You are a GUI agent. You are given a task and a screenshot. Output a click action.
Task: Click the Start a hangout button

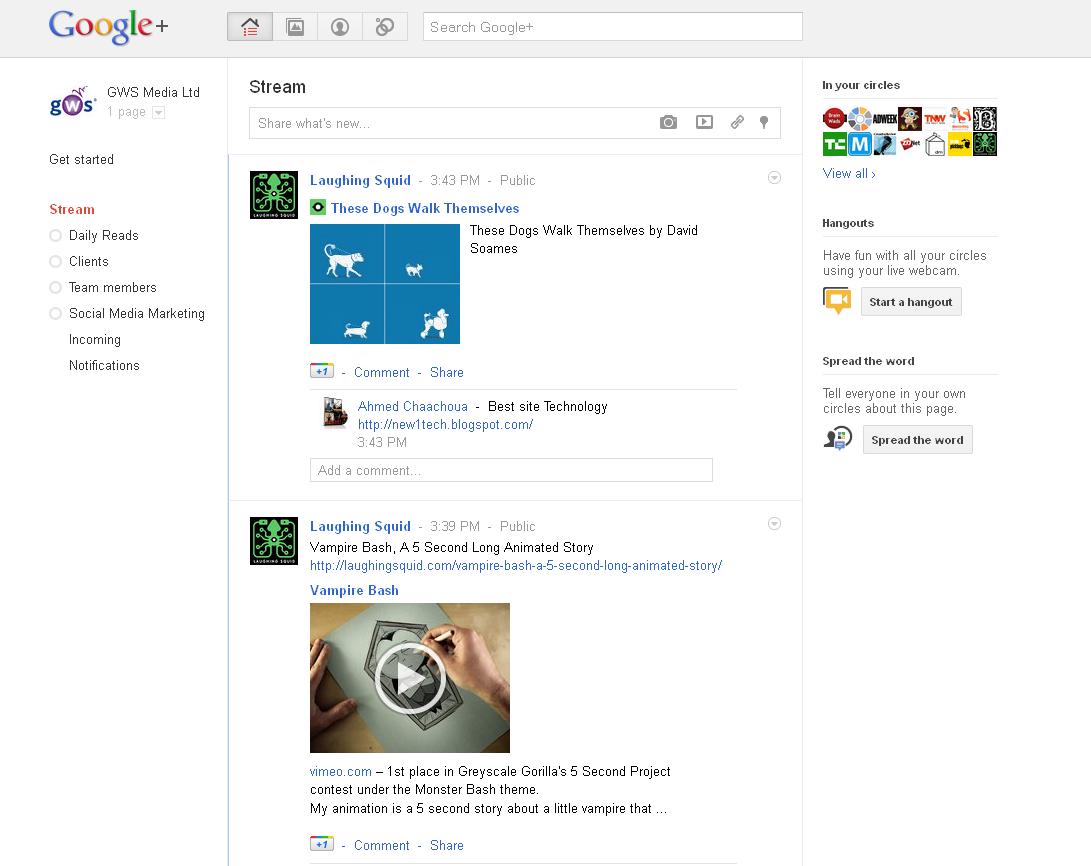point(911,302)
